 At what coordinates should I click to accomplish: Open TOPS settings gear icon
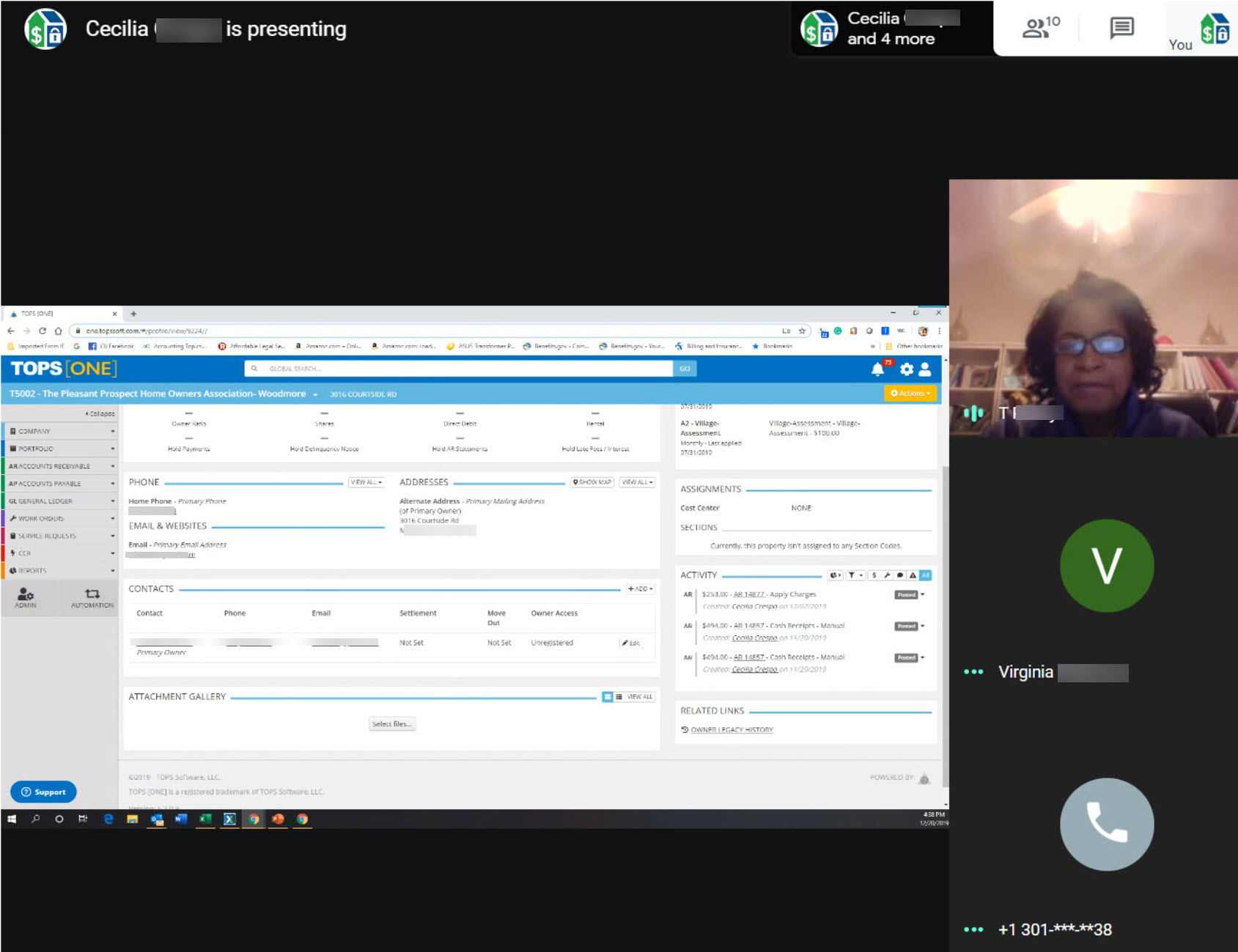tap(907, 369)
